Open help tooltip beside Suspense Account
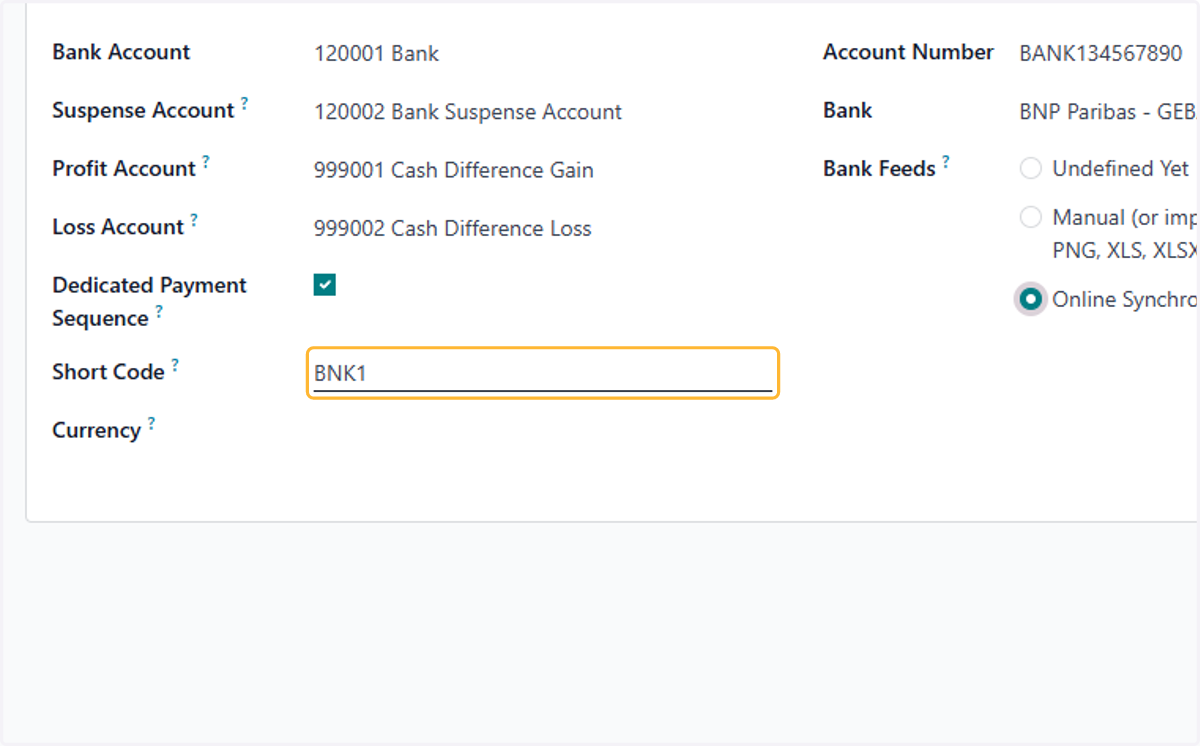This screenshot has width=1200, height=746. point(245,103)
